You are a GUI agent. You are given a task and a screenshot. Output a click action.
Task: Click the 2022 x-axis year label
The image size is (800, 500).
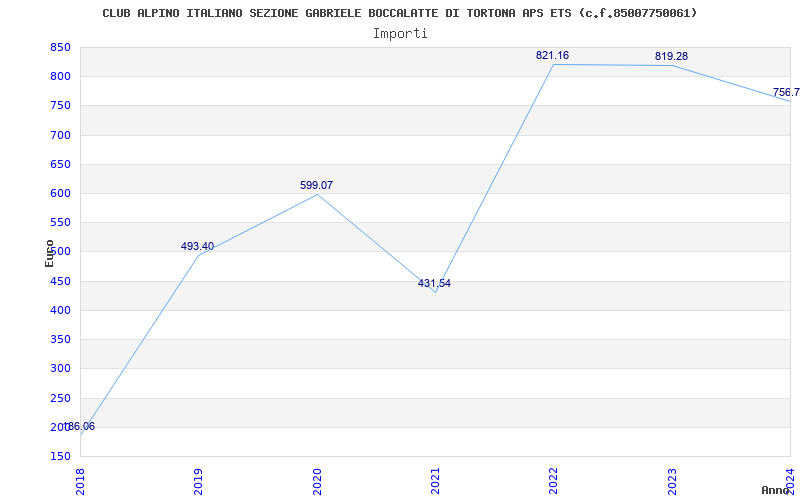[x=554, y=481]
